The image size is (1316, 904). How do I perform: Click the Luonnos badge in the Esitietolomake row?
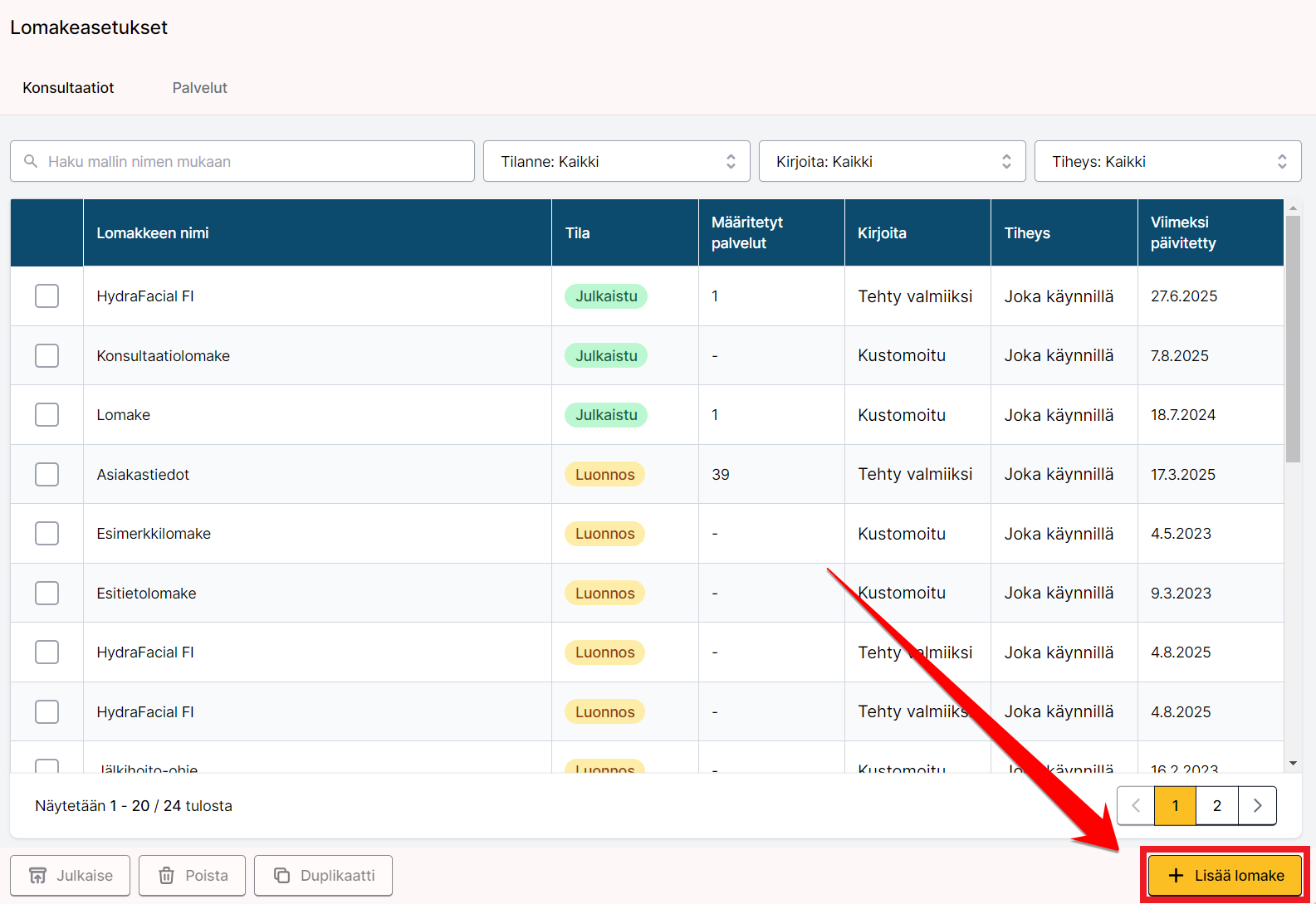coord(604,593)
